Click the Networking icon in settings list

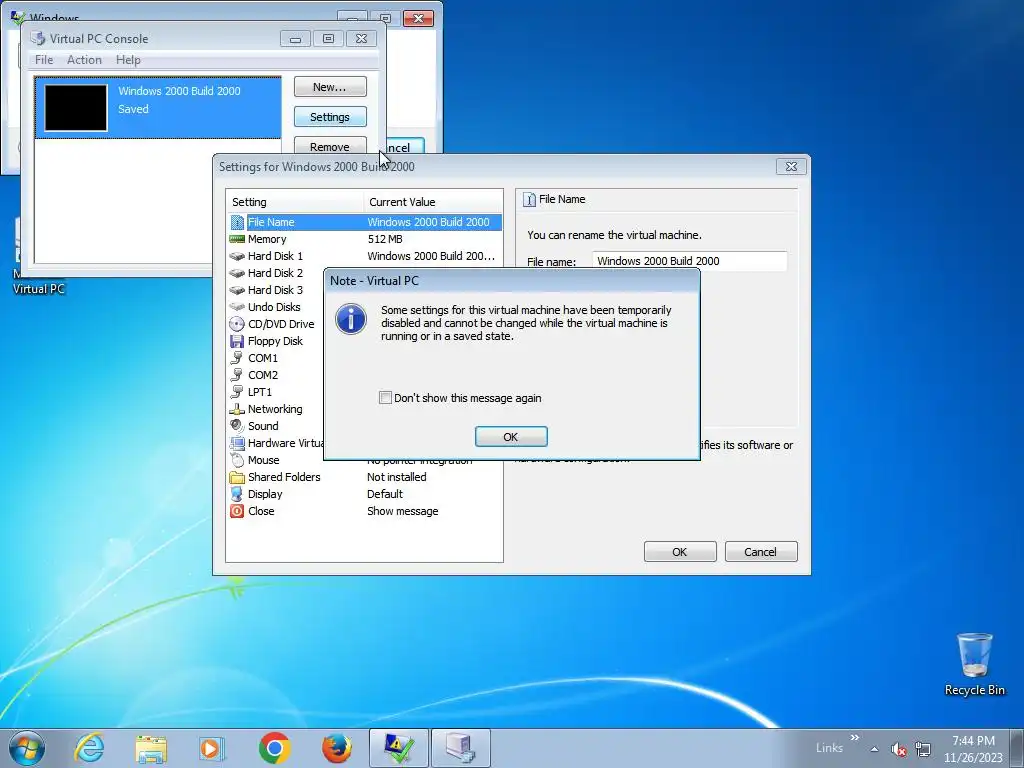tap(237, 409)
